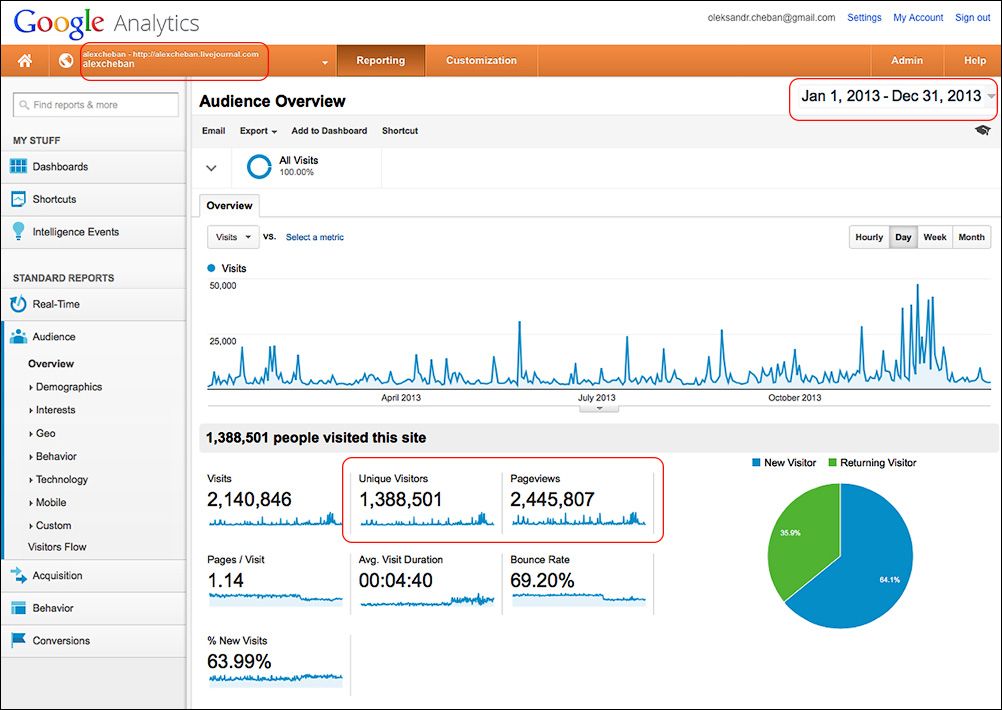Expand the Behavior submenu under Audience
The image size is (1002, 710).
(52, 456)
